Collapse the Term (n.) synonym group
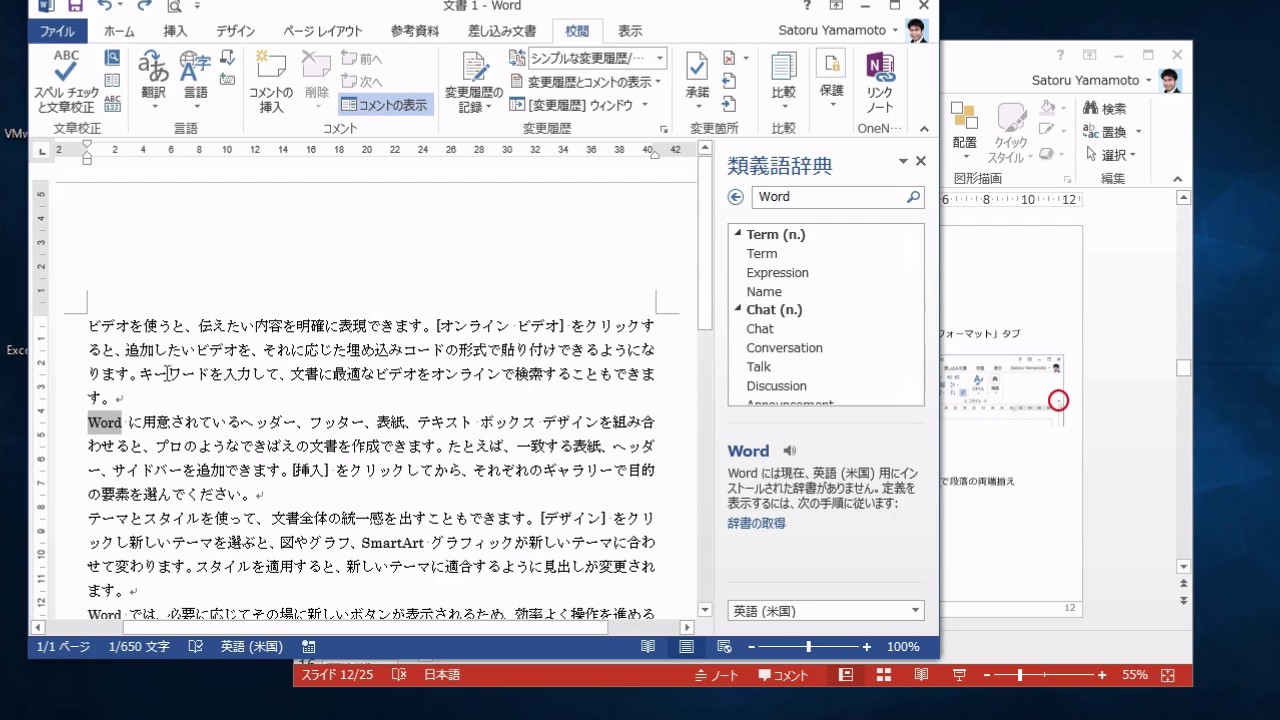1280x720 pixels. click(738, 234)
